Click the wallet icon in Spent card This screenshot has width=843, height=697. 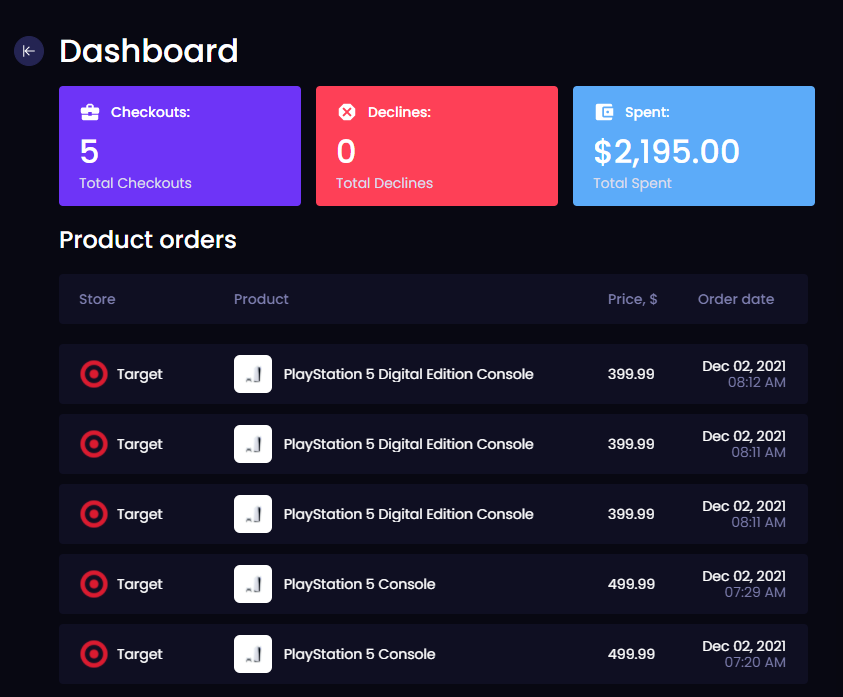tap(604, 112)
